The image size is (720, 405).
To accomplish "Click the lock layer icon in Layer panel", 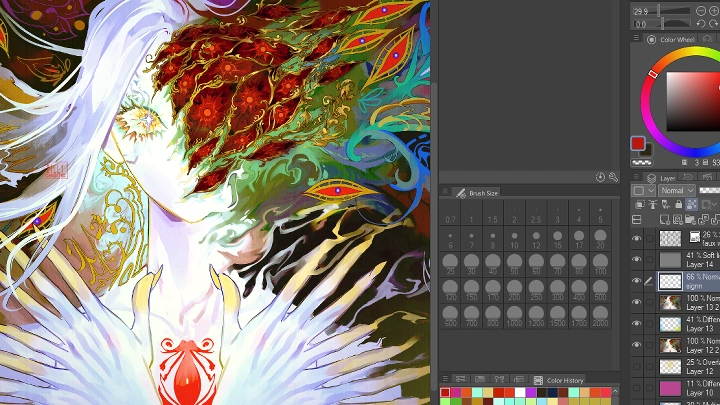I will pyautogui.click(x=679, y=204).
